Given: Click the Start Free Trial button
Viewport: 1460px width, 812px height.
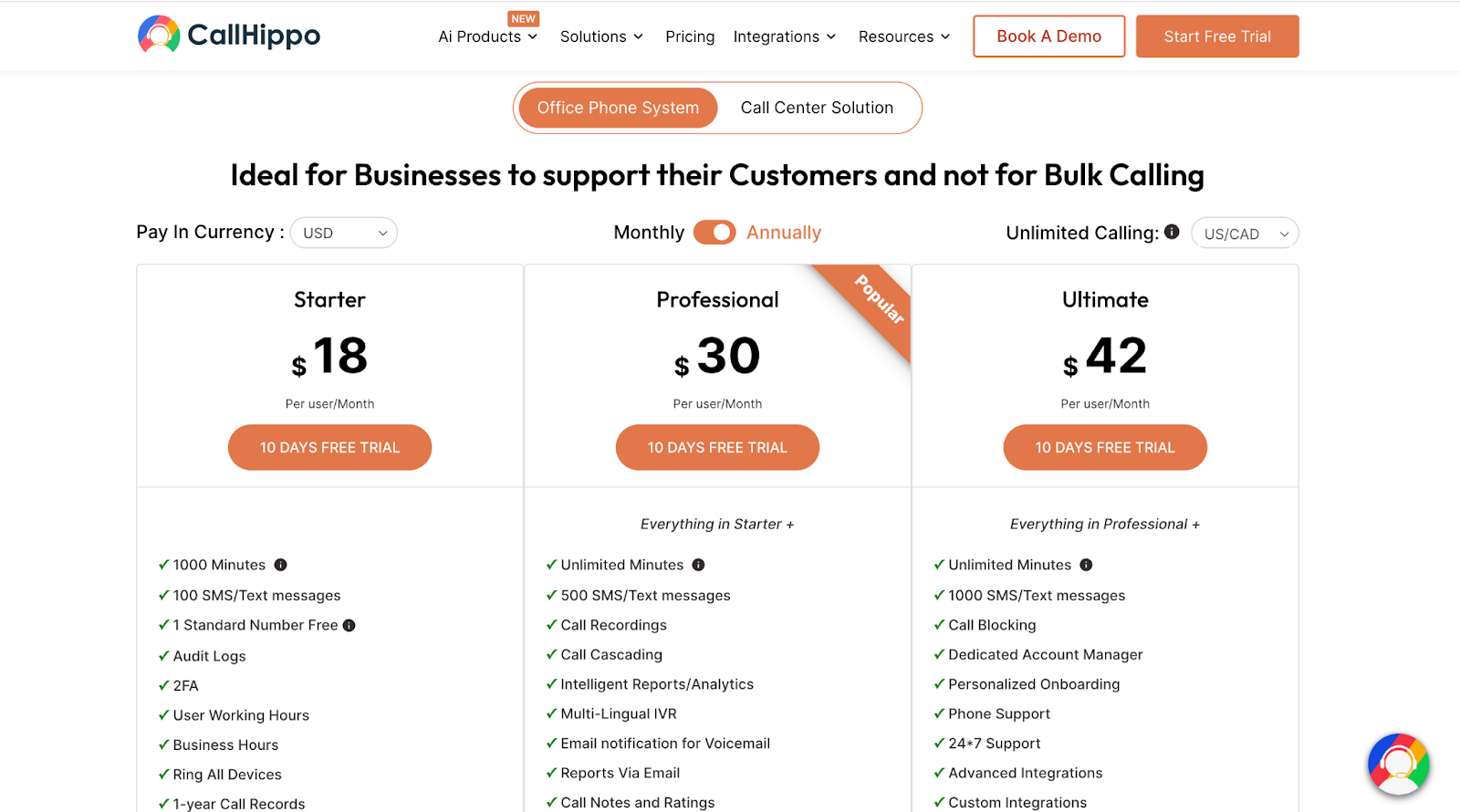Looking at the screenshot, I should coord(1217,36).
